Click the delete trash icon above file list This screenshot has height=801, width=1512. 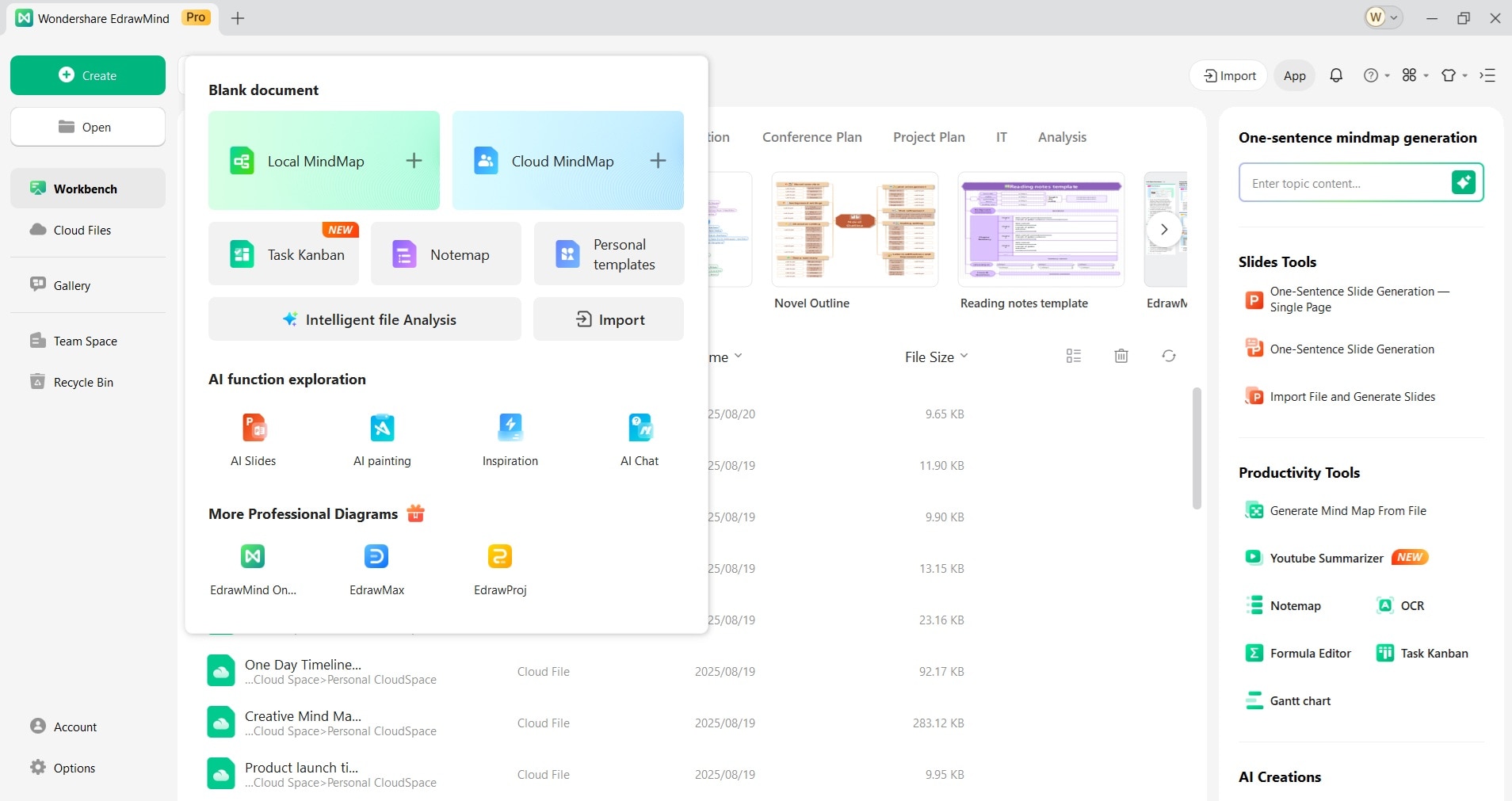pyautogui.click(x=1121, y=356)
